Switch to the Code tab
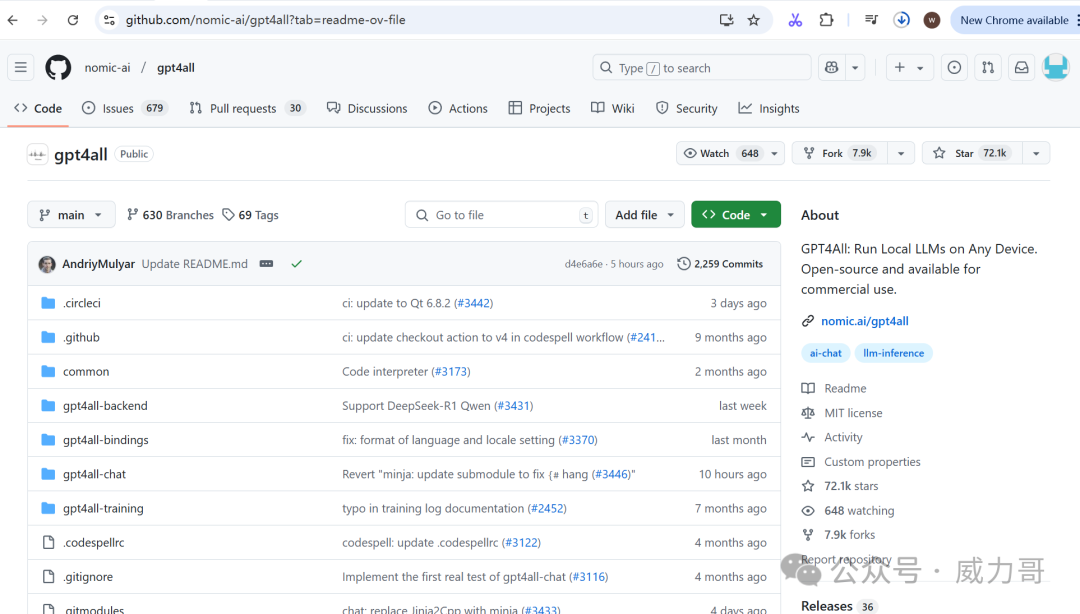The width and height of the screenshot is (1080, 614). [x=39, y=108]
